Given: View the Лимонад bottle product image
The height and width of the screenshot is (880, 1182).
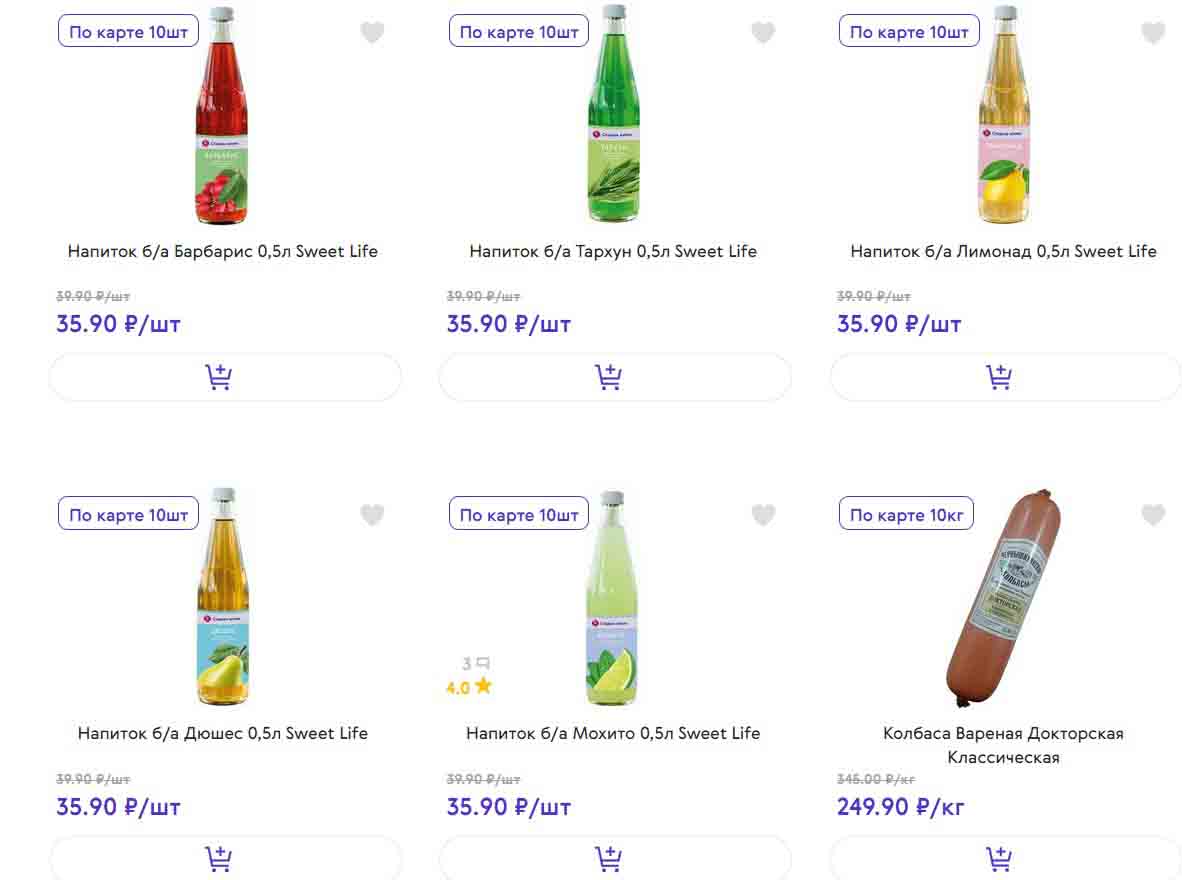Looking at the screenshot, I should pos(1003,115).
